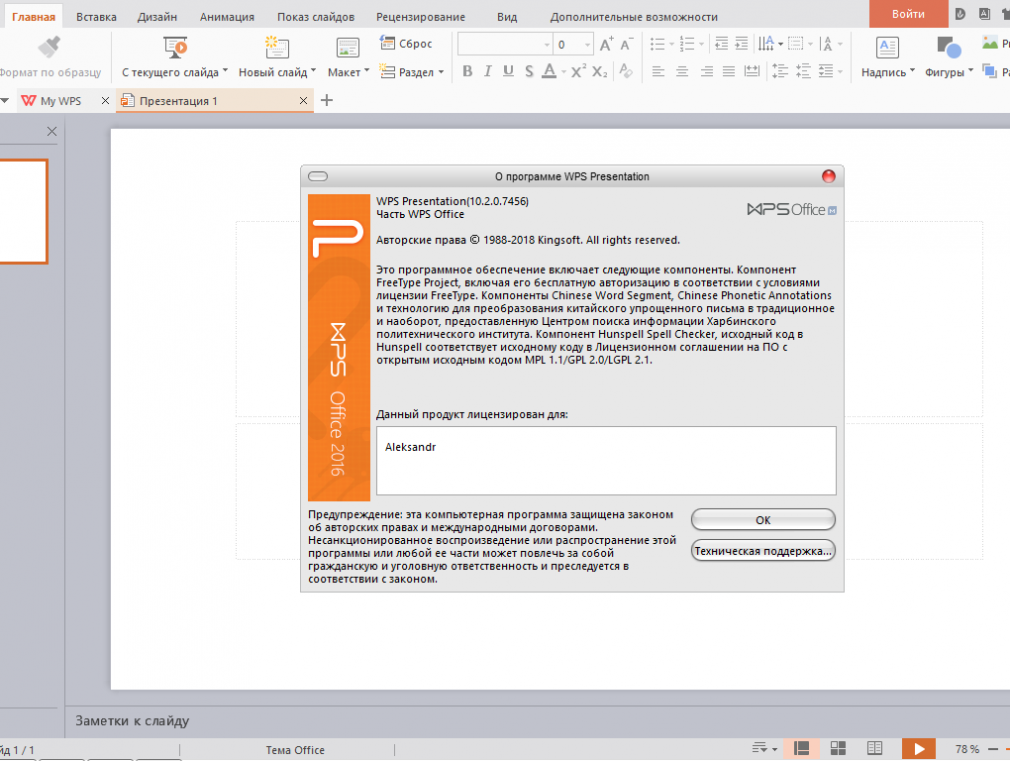1010x761 pixels.
Task: Close the Презентация 1 document tab
Action: click(303, 101)
